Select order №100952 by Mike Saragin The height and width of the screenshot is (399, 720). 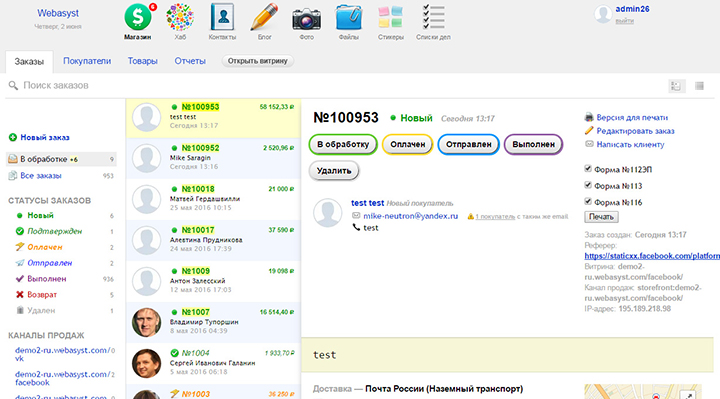click(214, 158)
